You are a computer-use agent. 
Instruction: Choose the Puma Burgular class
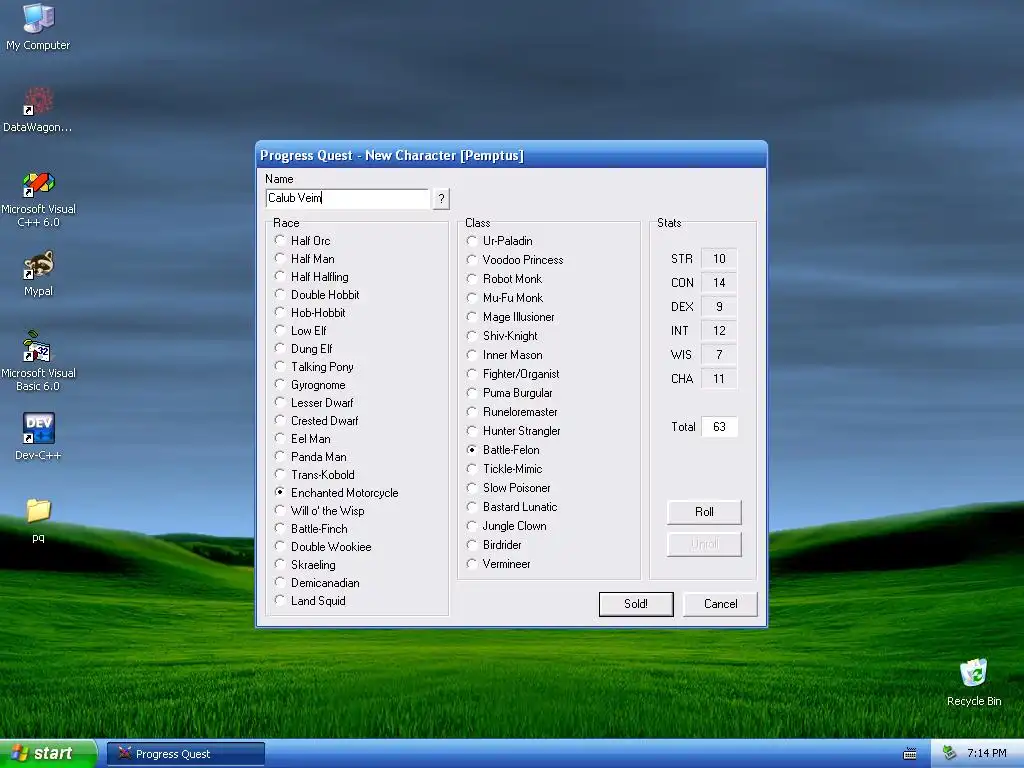pyautogui.click(x=510, y=392)
